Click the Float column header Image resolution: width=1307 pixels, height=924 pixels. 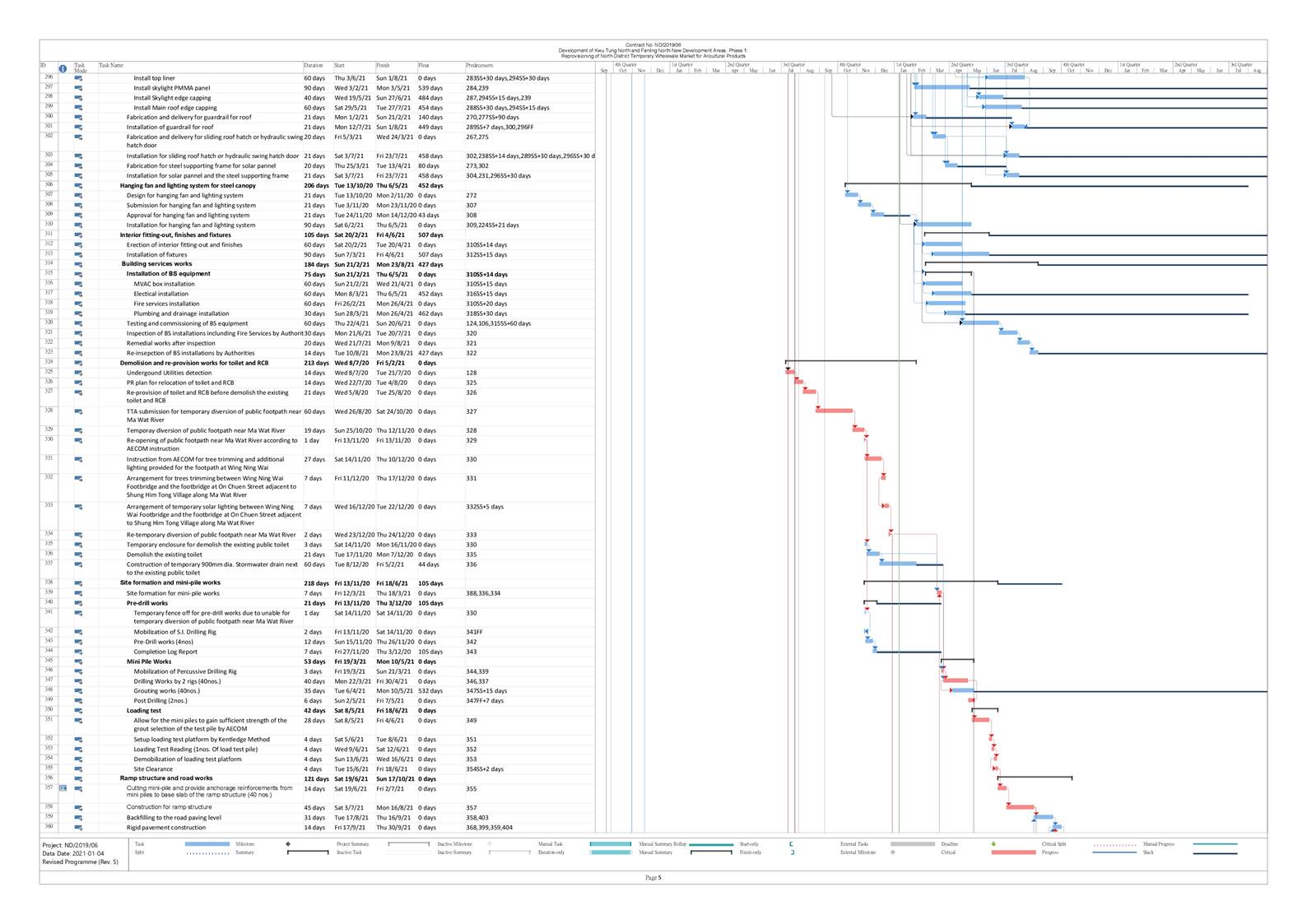coord(425,65)
